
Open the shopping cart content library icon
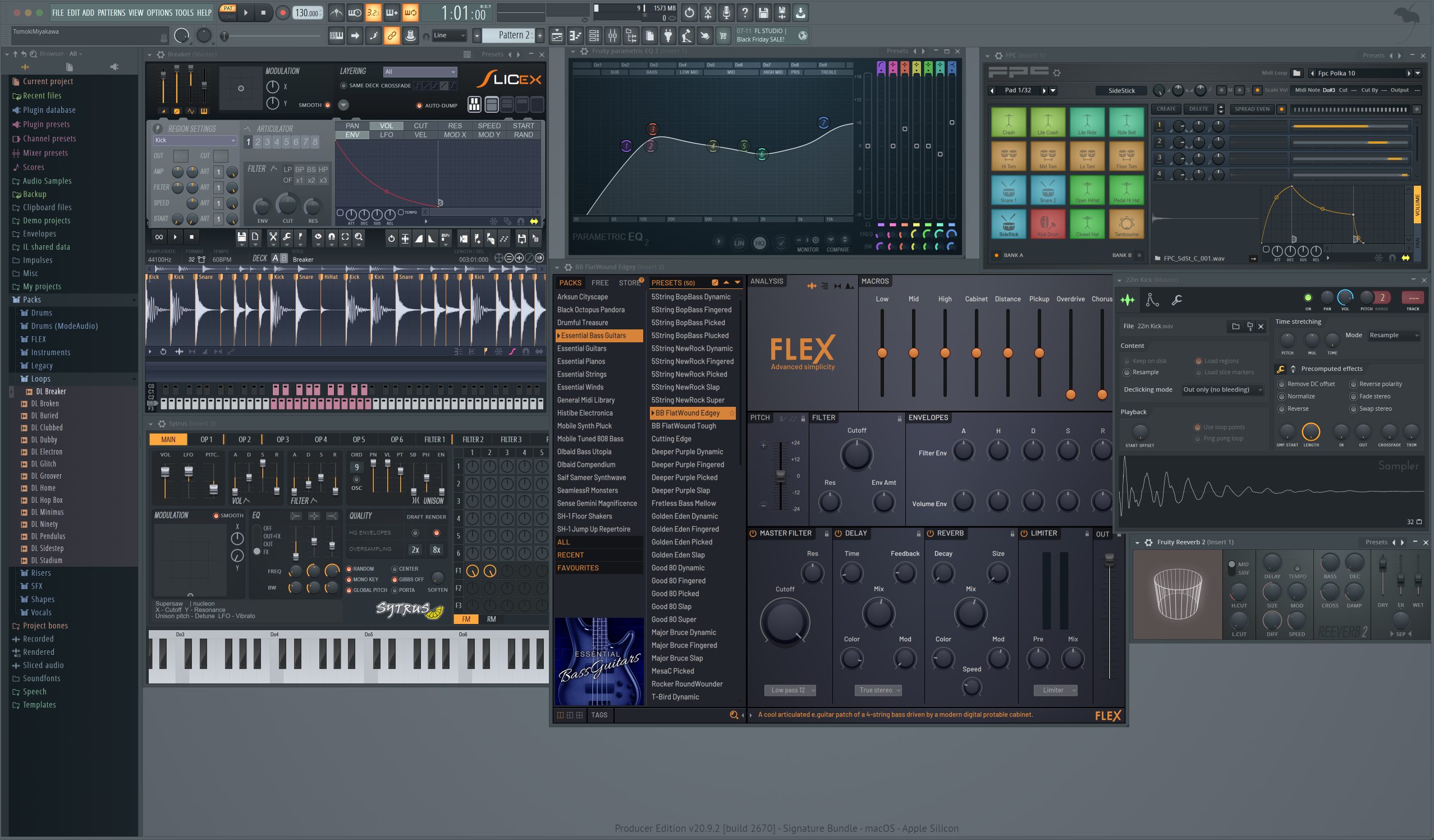pyautogui.click(x=723, y=36)
